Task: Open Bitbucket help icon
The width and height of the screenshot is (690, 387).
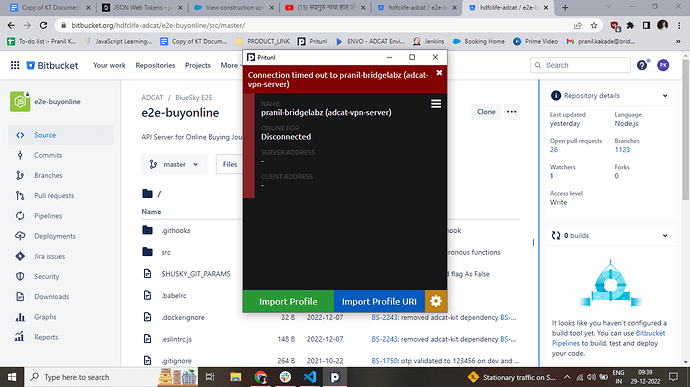Action: click(642, 65)
